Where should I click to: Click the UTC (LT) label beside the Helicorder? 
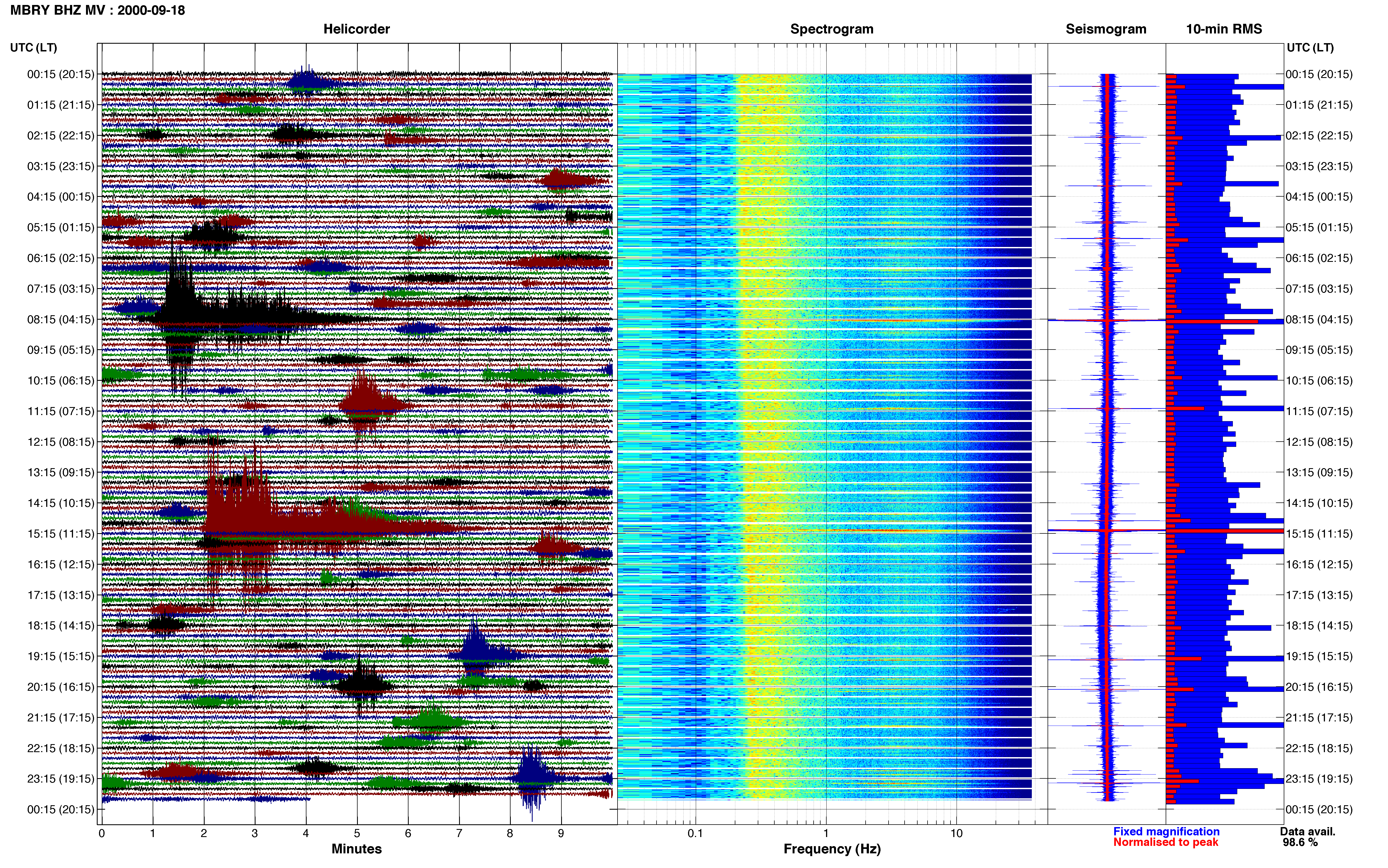33,47
